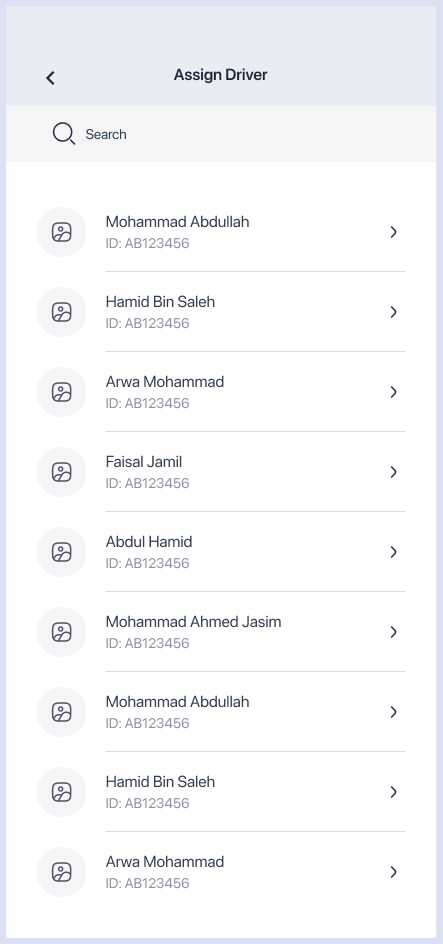Image resolution: width=443 pixels, height=944 pixels.
Task: Focus the Search input field
Action: point(221,134)
